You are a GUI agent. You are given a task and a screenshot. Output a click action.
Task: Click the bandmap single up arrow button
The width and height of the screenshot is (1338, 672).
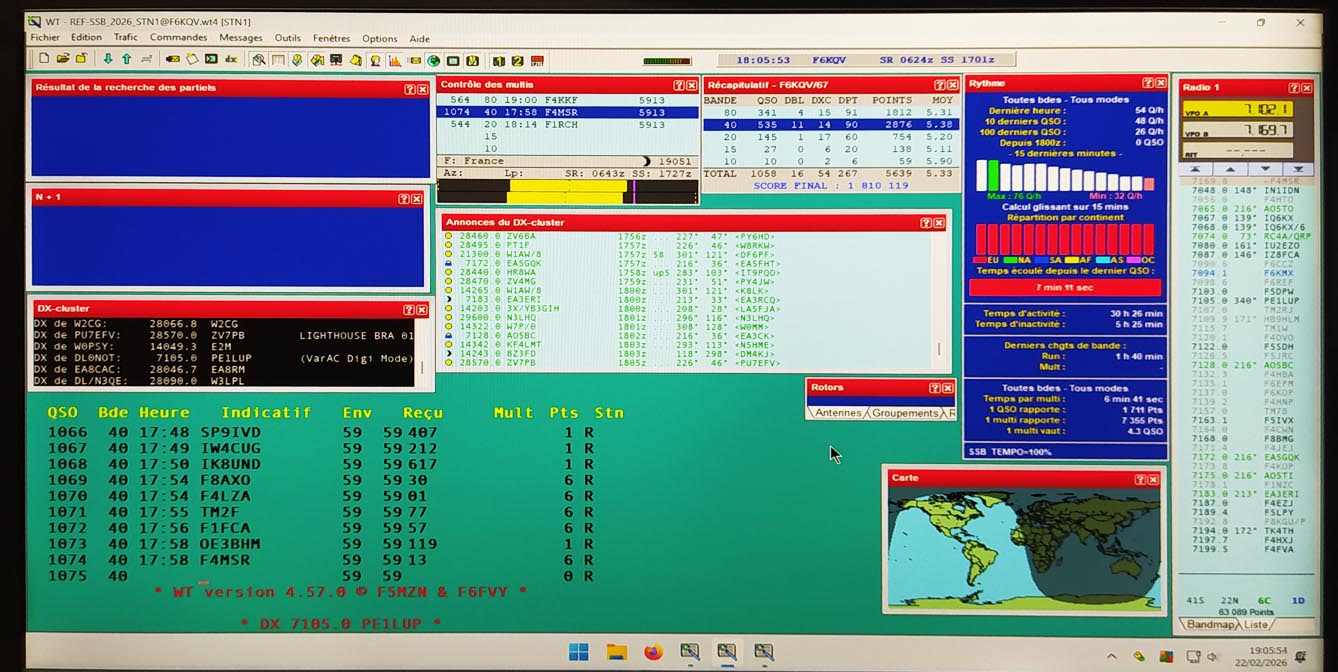click(1231, 170)
